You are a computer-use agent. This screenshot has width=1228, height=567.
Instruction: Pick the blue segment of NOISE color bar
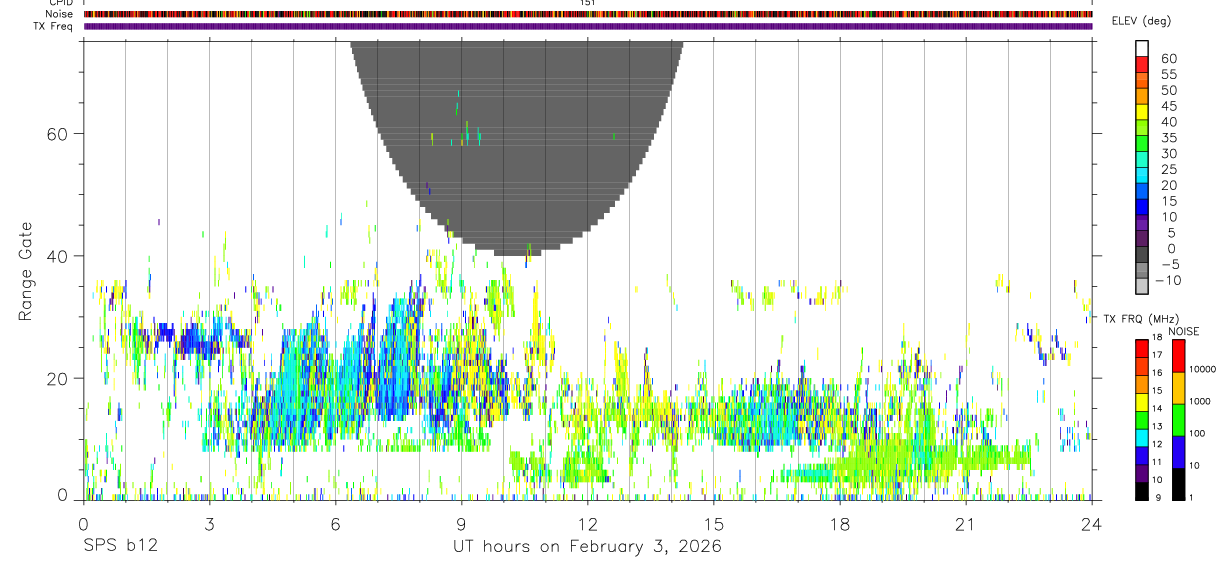click(x=1178, y=451)
